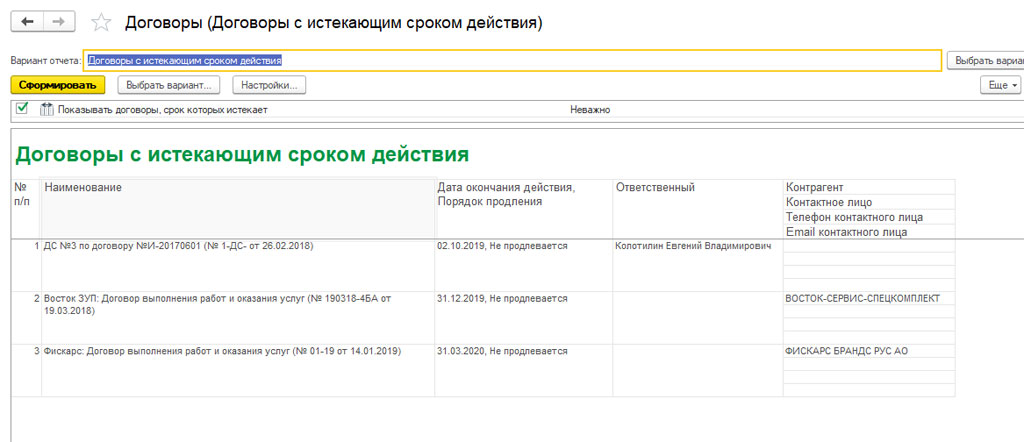Click the "Контрагент" column header
This screenshot has height=442, width=1024.
coord(815,188)
